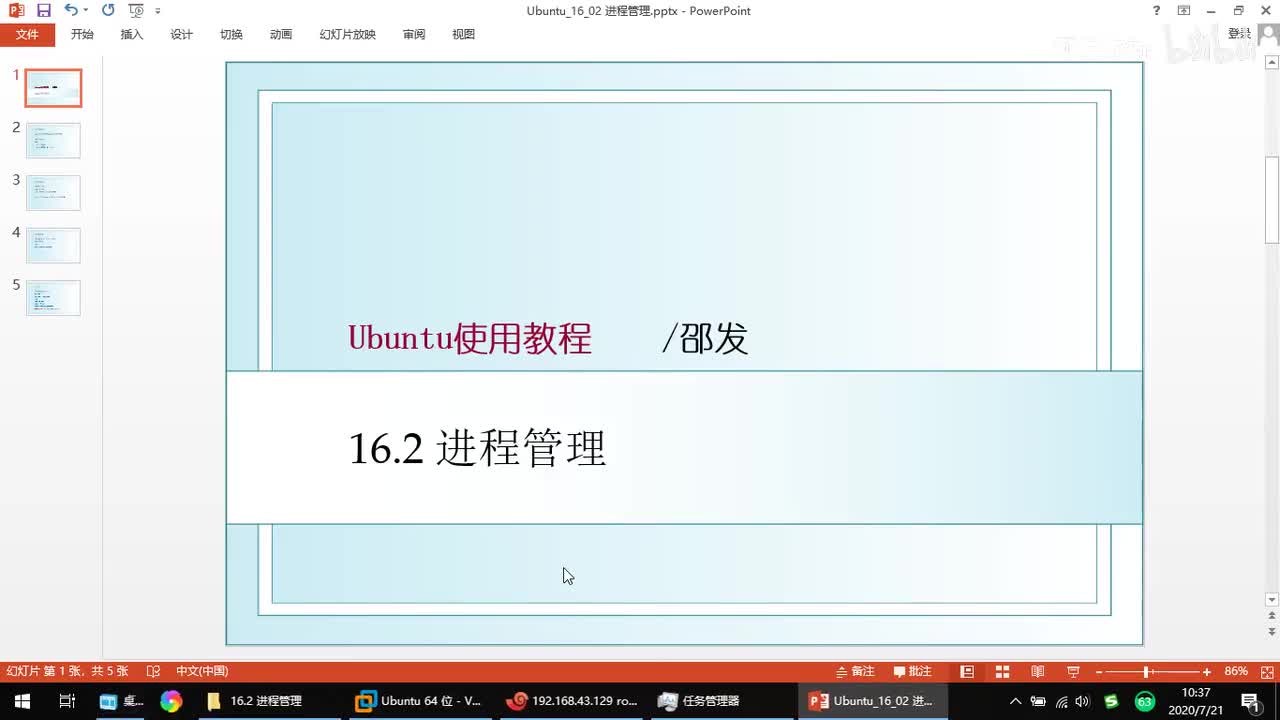This screenshot has width=1280, height=720.
Task: Switch to the 切换 ribbon tab
Action: tap(231, 34)
